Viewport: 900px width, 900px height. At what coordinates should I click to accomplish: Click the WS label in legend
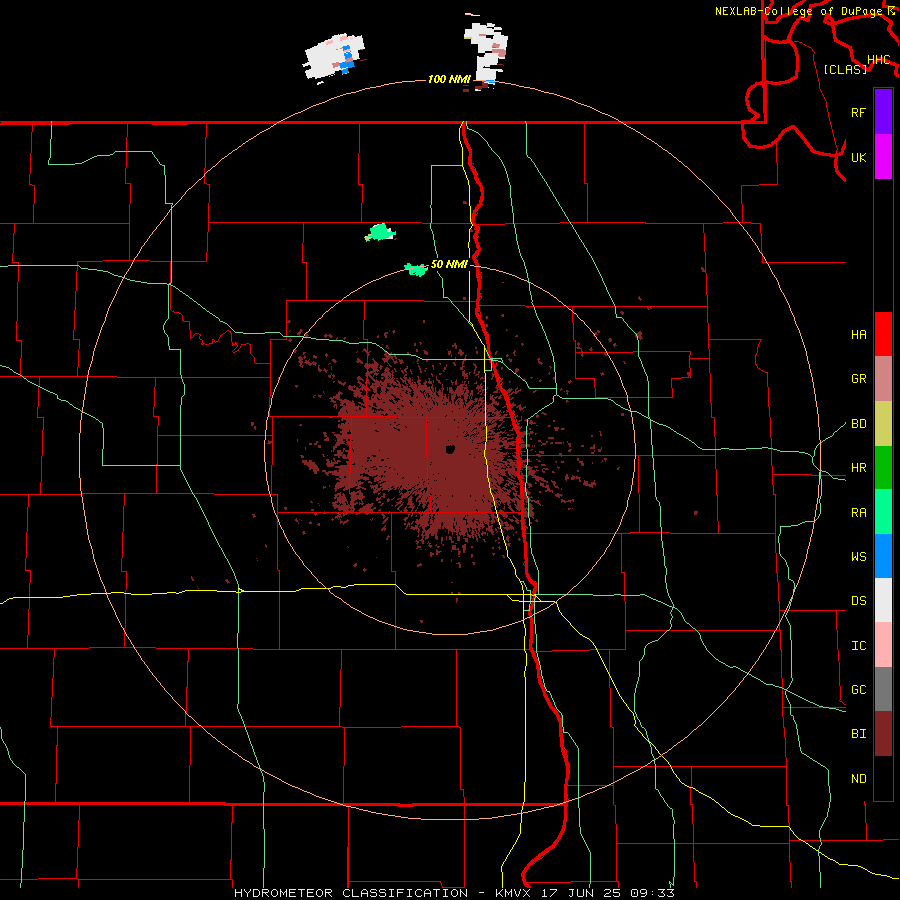(858, 556)
